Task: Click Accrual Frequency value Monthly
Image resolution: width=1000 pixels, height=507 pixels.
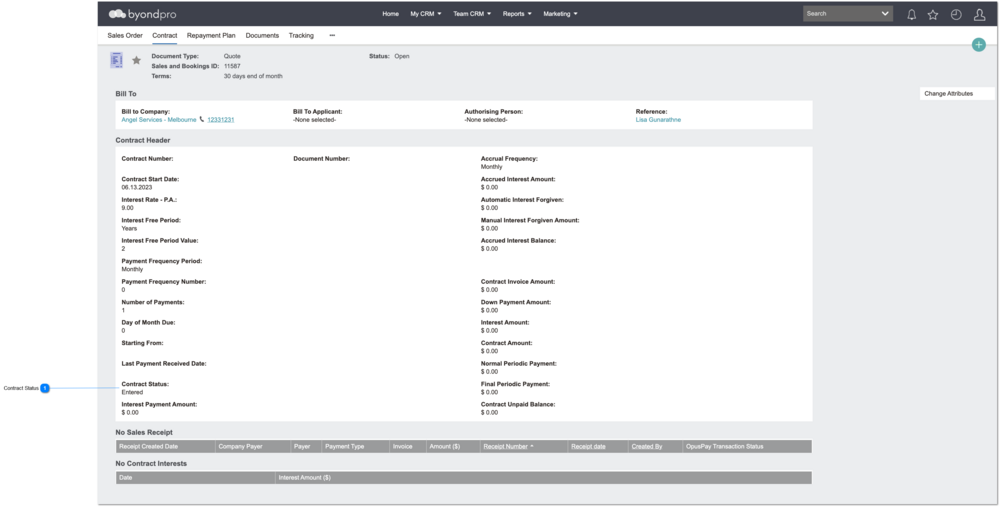Action: pos(492,167)
